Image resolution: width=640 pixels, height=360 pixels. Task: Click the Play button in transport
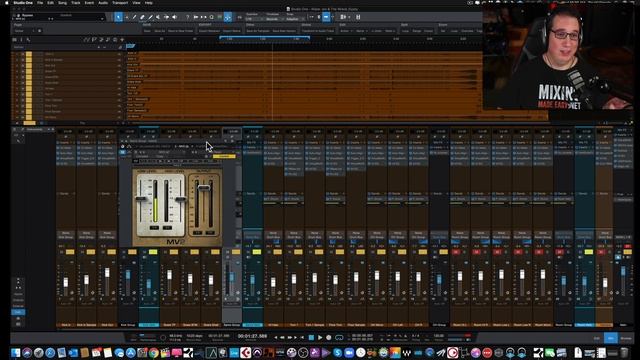tap(320, 338)
